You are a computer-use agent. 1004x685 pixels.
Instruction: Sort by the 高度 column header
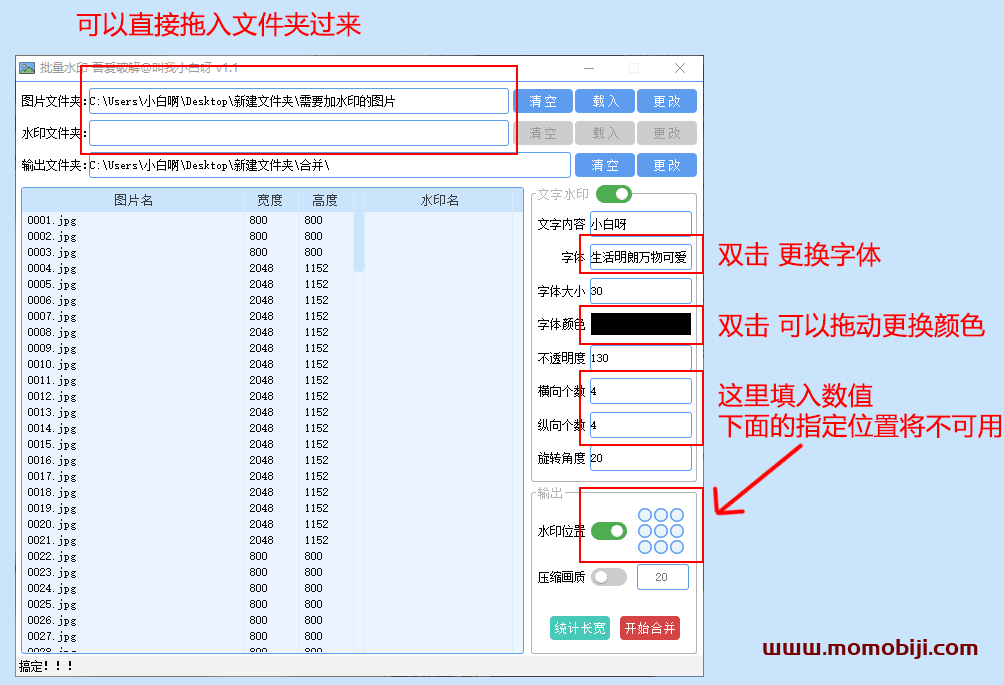coord(325,200)
